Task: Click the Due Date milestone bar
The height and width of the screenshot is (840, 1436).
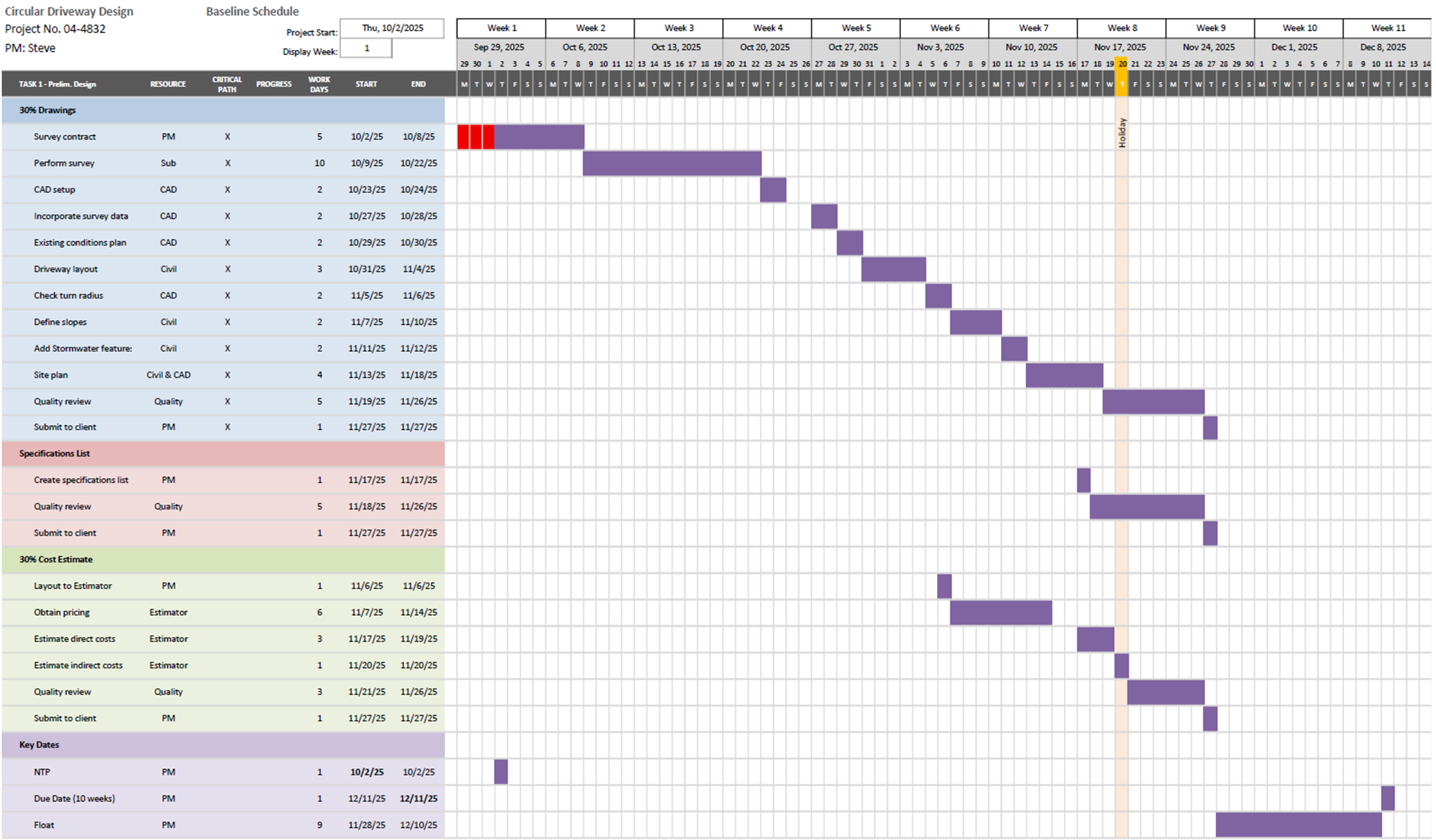Action: click(x=1387, y=798)
